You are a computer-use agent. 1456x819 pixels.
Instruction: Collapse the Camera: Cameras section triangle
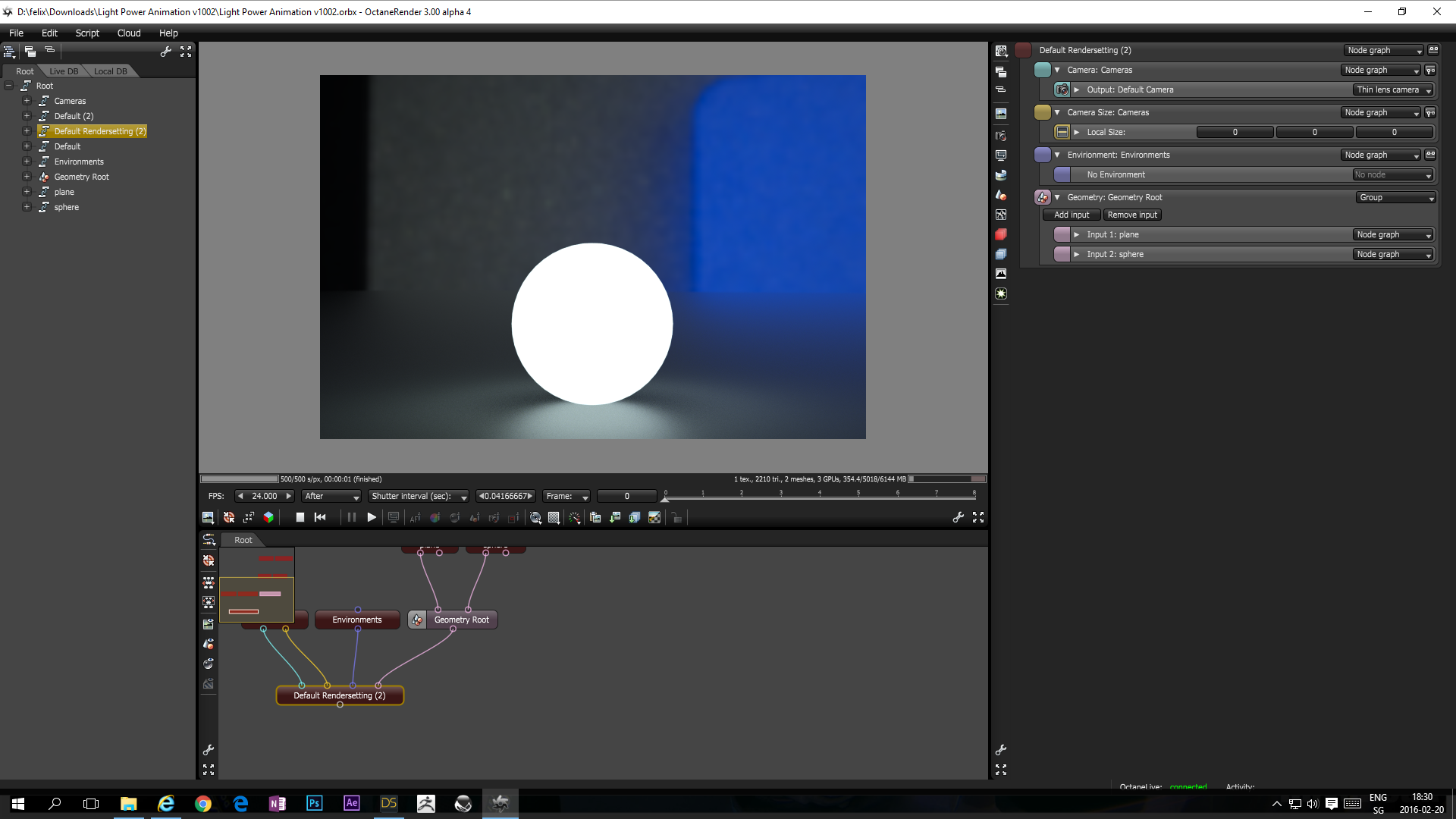coord(1057,70)
